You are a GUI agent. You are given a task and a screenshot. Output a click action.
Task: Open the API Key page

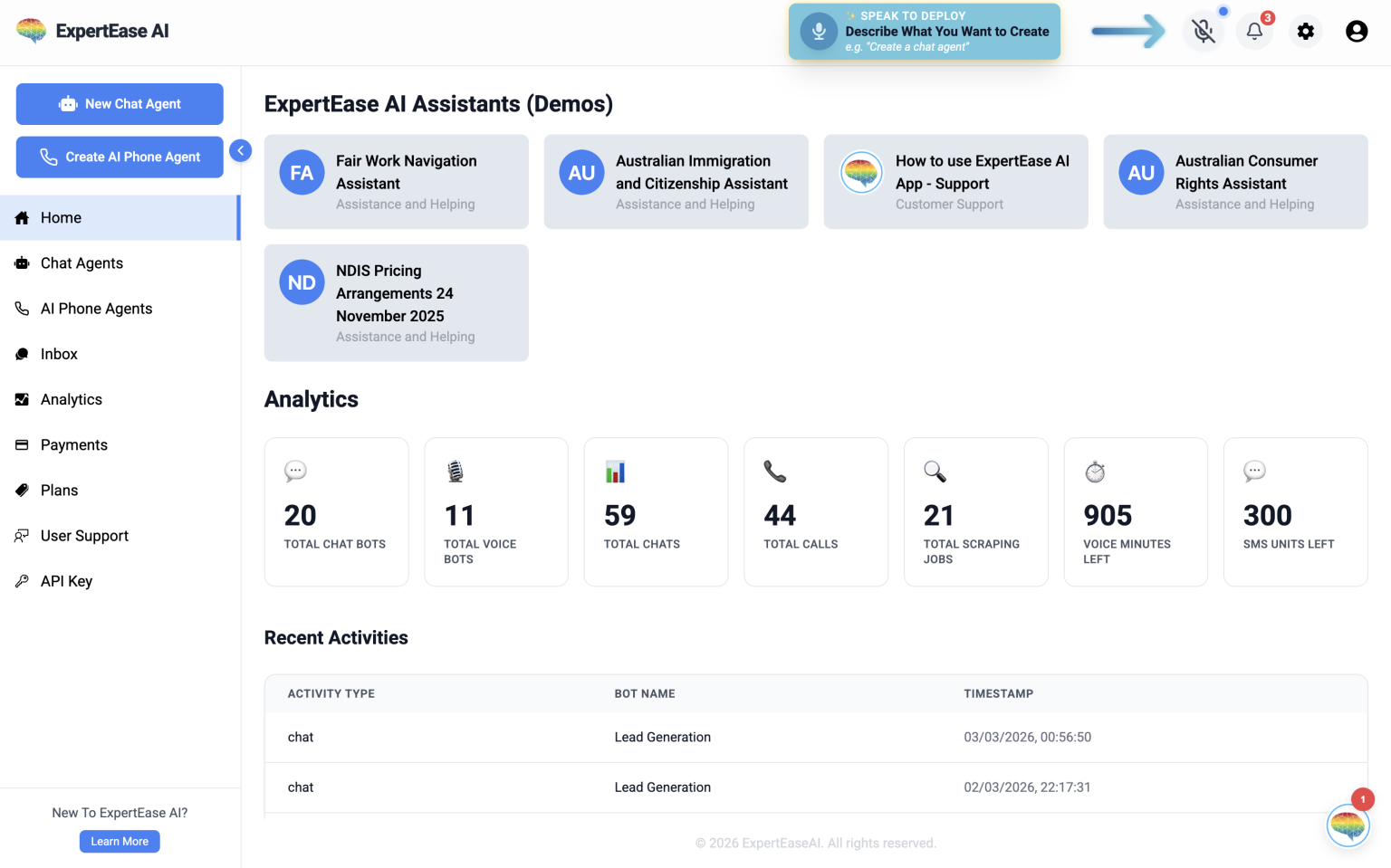66,581
